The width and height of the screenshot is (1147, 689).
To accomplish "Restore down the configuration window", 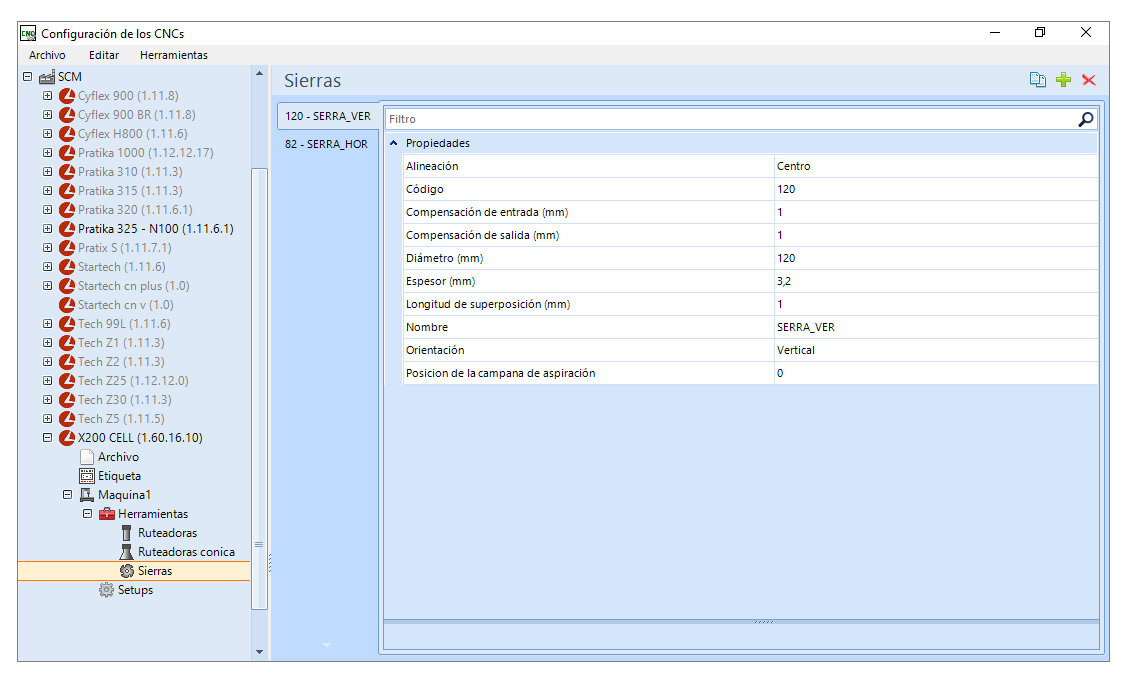I will (x=1039, y=32).
